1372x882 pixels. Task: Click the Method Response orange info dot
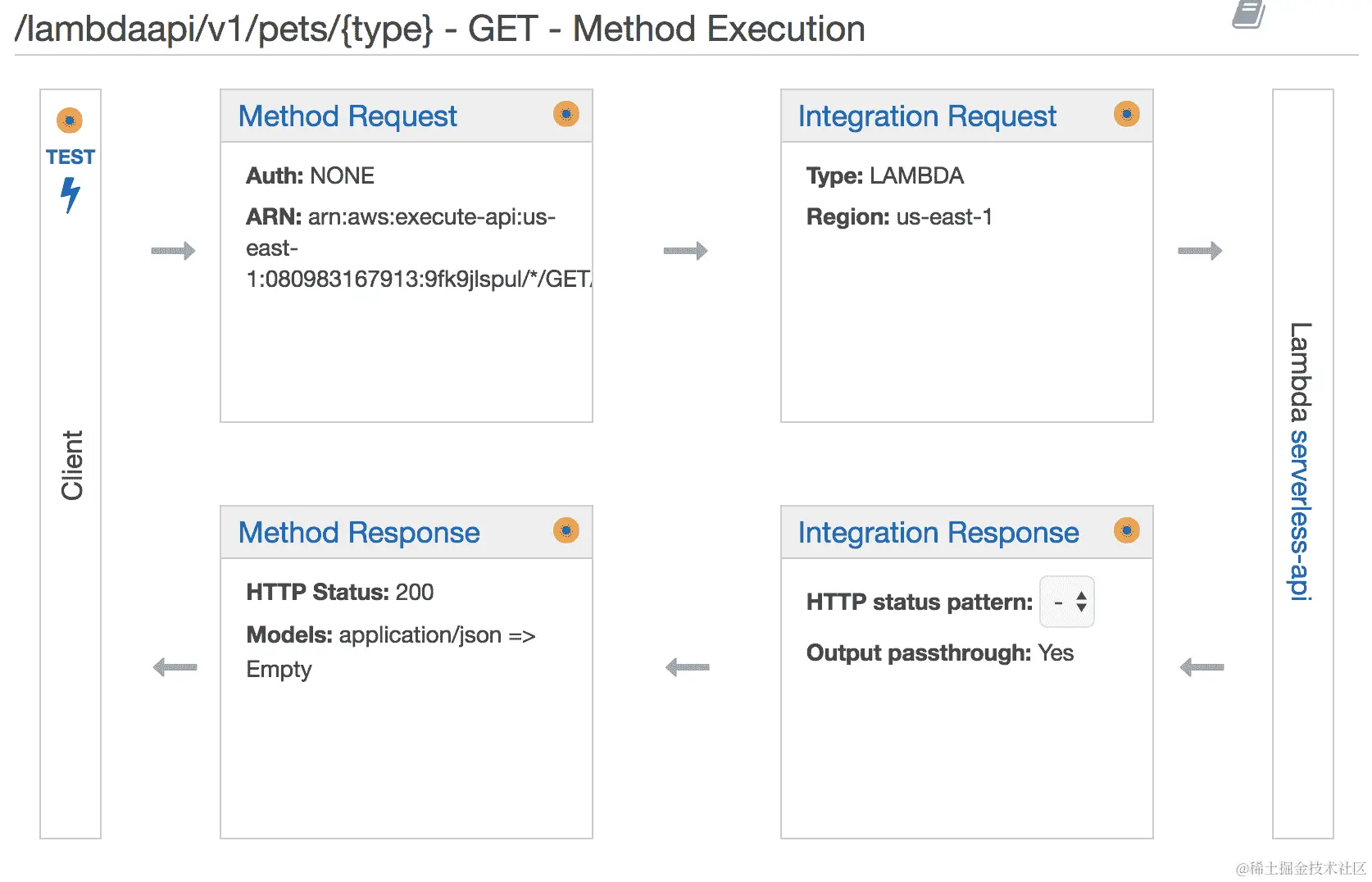click(566, 530)
